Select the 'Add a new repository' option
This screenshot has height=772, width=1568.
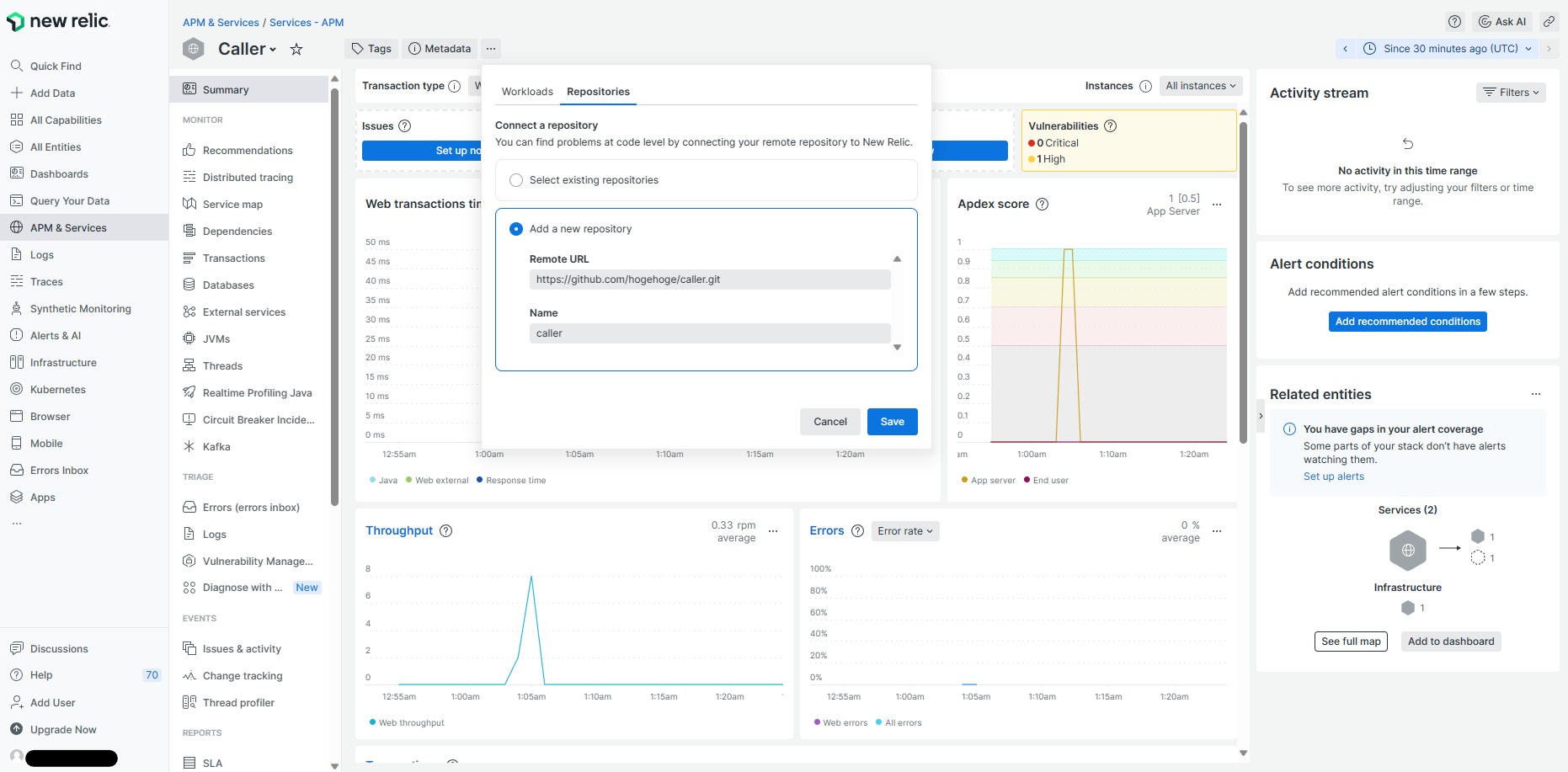(x=515, y=228)
